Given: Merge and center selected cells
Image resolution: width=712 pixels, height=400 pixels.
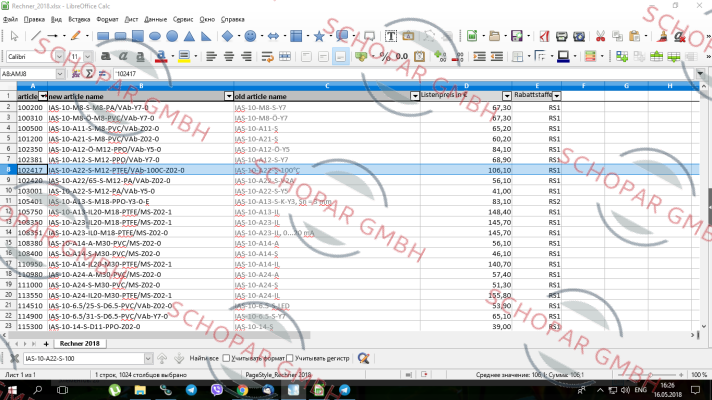Looking at the screenshot, I should click(285, 56).
